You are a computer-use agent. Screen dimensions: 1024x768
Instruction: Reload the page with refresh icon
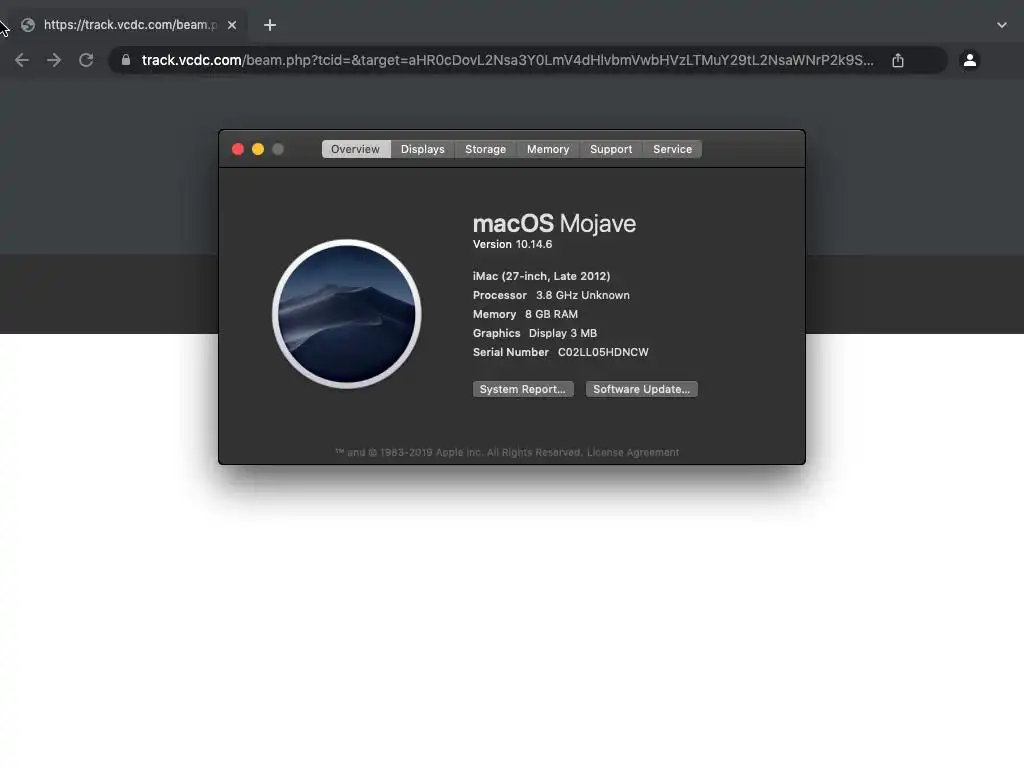click(86, 60)
